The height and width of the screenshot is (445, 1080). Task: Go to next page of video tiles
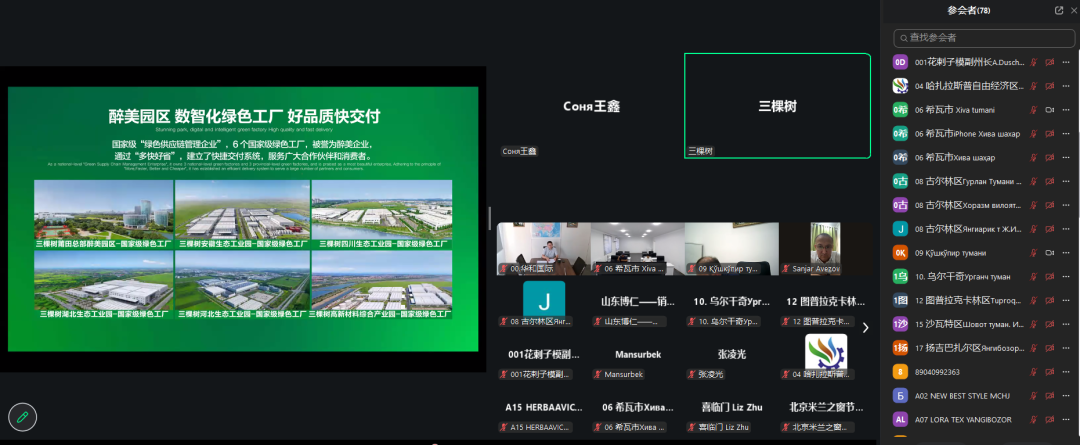(x=866, y=328)
